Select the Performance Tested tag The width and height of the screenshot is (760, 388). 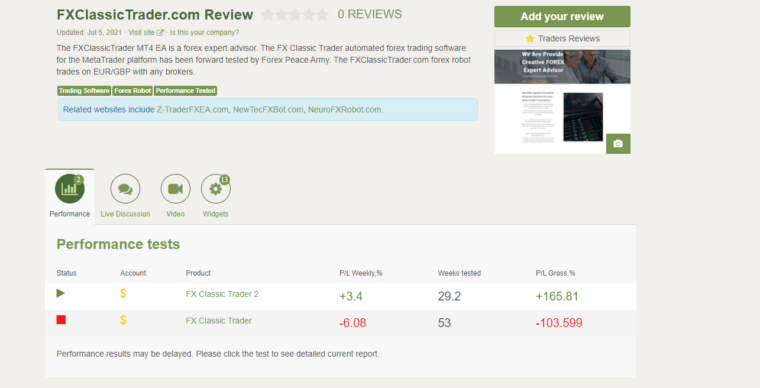tap(186, 91)
